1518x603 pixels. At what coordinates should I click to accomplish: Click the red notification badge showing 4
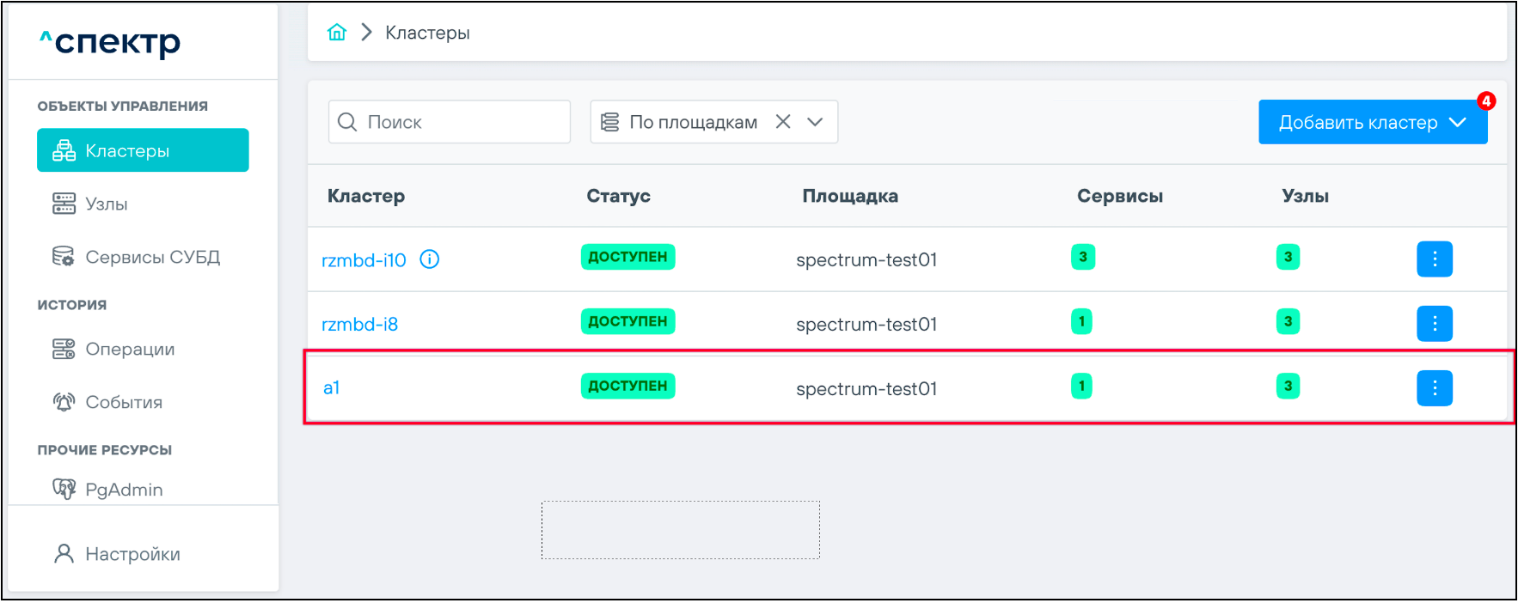[x=1486, y=101]
